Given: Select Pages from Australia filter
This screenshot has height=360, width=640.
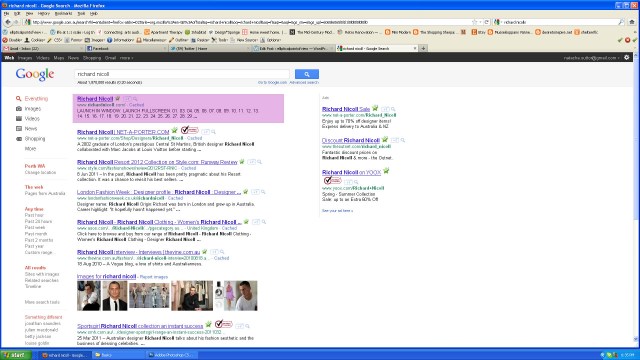Looking at the screenshot, I should click(45, 193).
